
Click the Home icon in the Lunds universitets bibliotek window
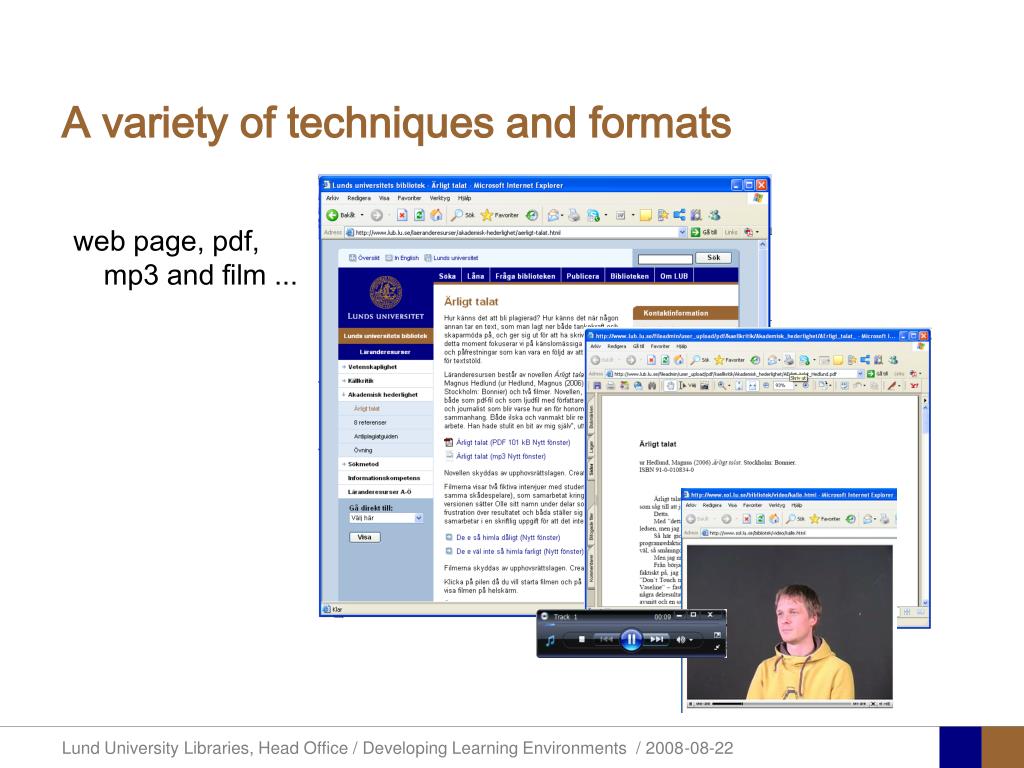click(x=436, y=215)
